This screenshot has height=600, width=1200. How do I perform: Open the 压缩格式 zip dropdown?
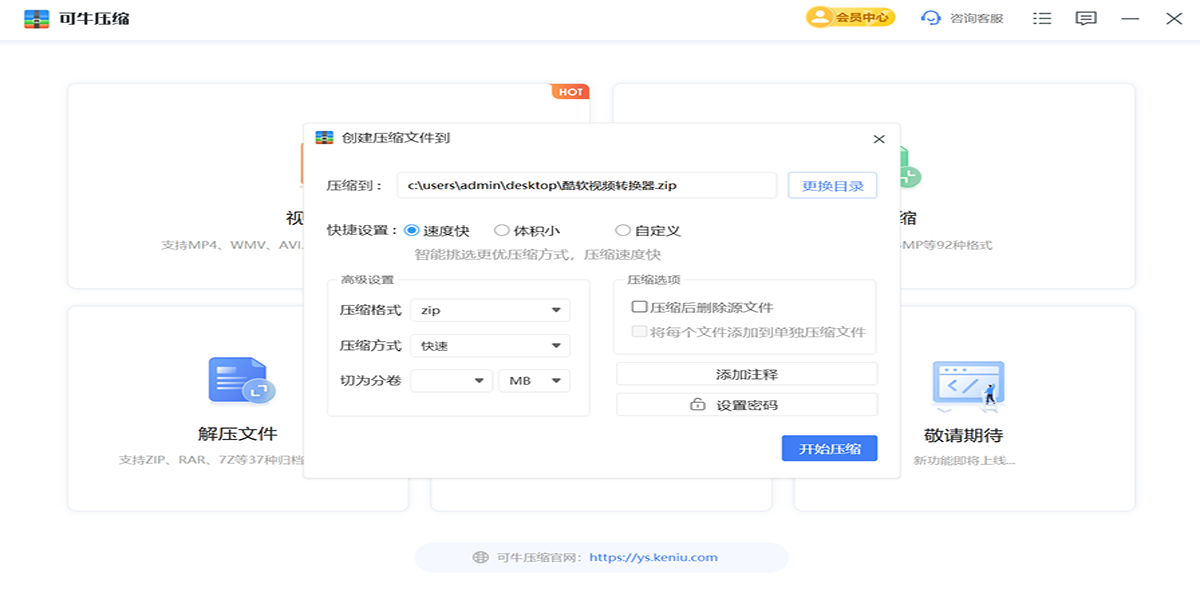coord(490,310)
